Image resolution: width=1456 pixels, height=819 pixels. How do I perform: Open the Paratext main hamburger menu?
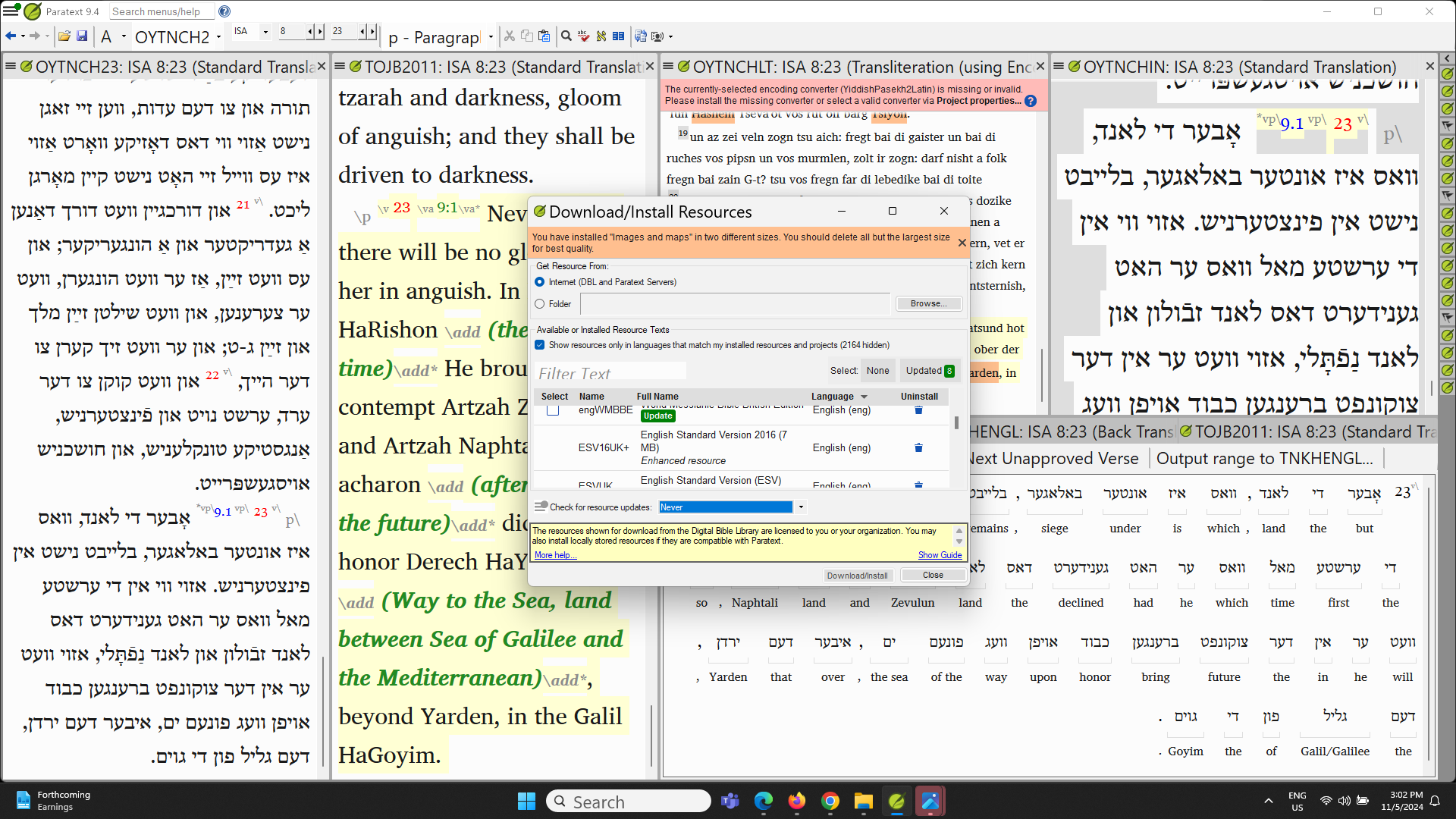11,11
